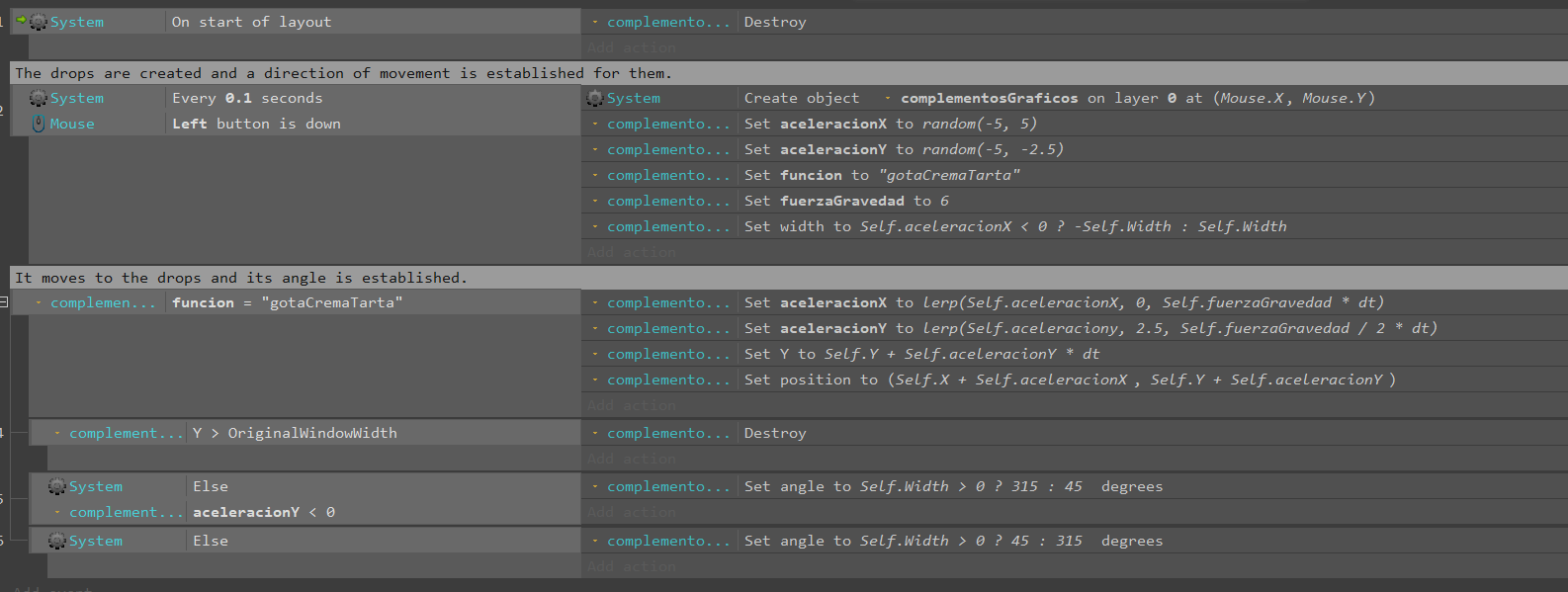Select the Destroy action for Y > OriginalWindowWidth
Screen dimensions: 1568x592
coord(1076,433)
